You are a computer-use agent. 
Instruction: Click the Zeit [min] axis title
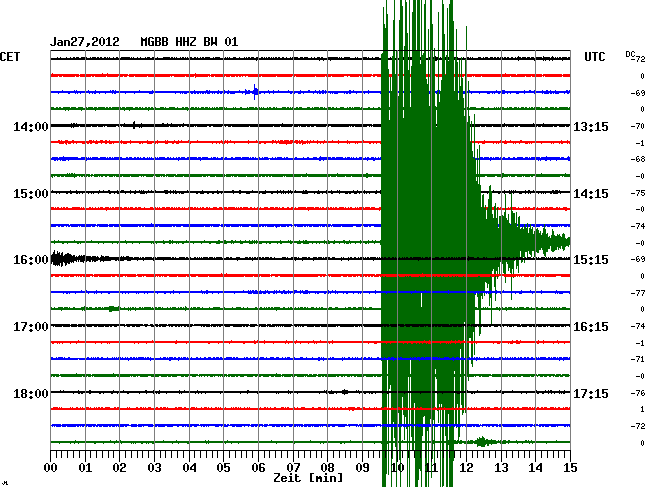point(308,478)
